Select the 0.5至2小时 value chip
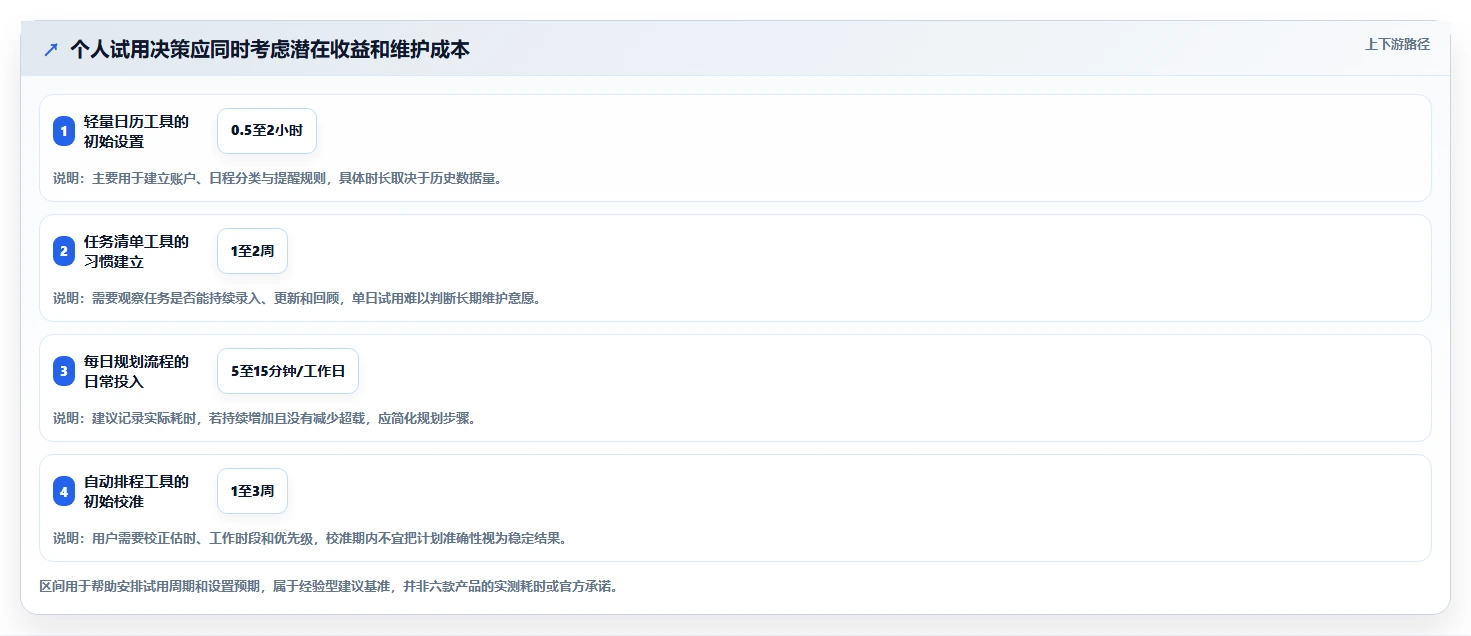Screen dimensions: 1471x636 click(267, 131)
